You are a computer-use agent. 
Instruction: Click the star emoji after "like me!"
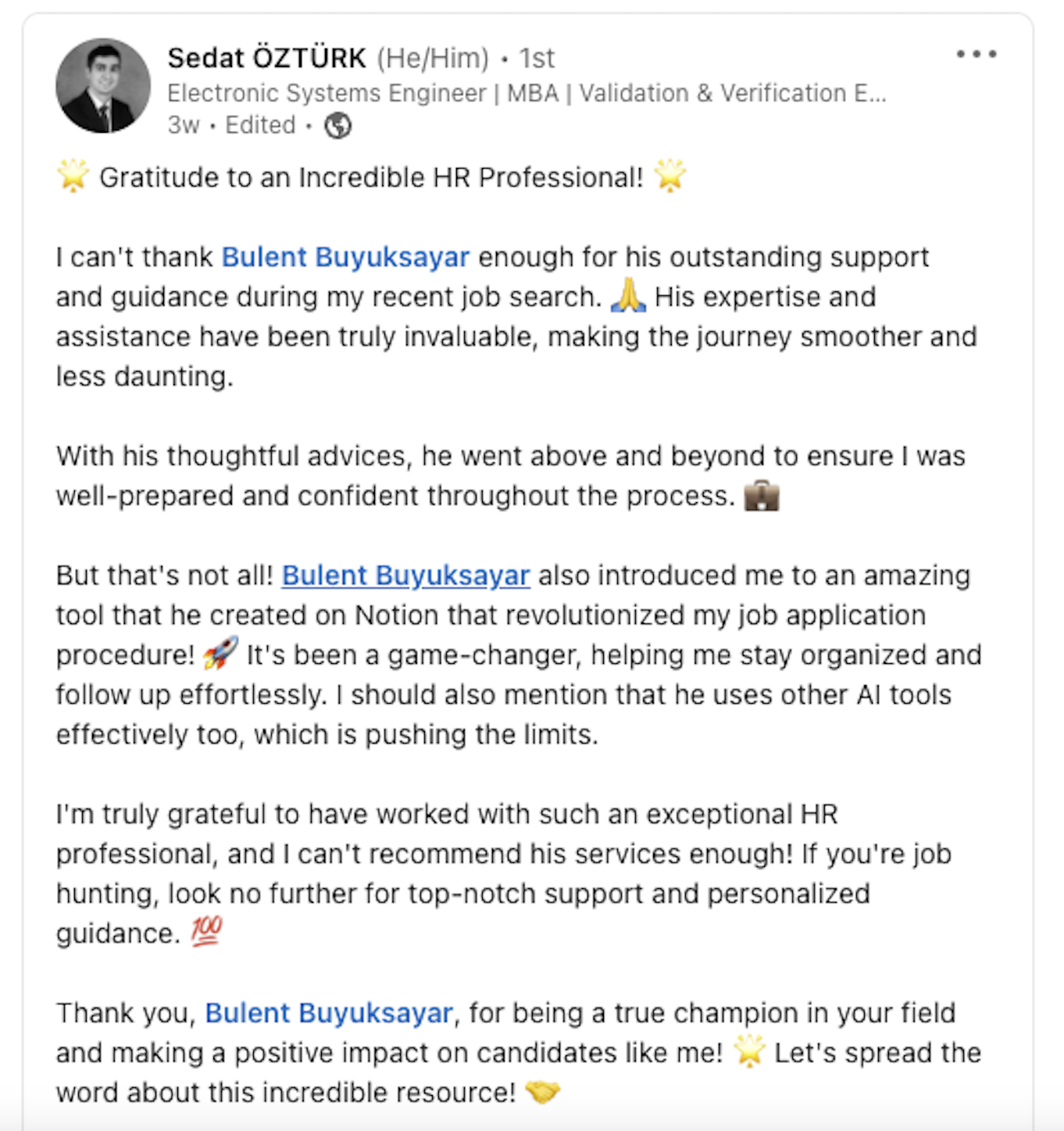[x=748, y=1052]
